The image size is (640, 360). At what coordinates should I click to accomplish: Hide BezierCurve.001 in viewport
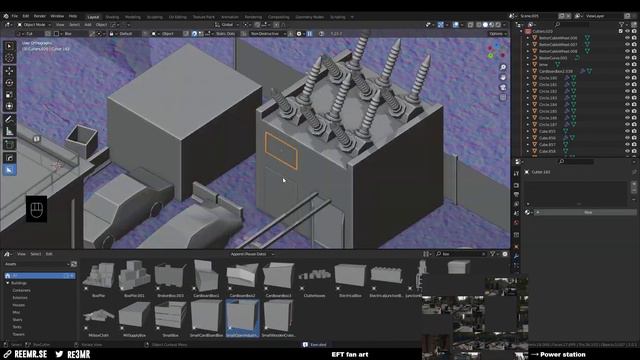tap(627, 58)
